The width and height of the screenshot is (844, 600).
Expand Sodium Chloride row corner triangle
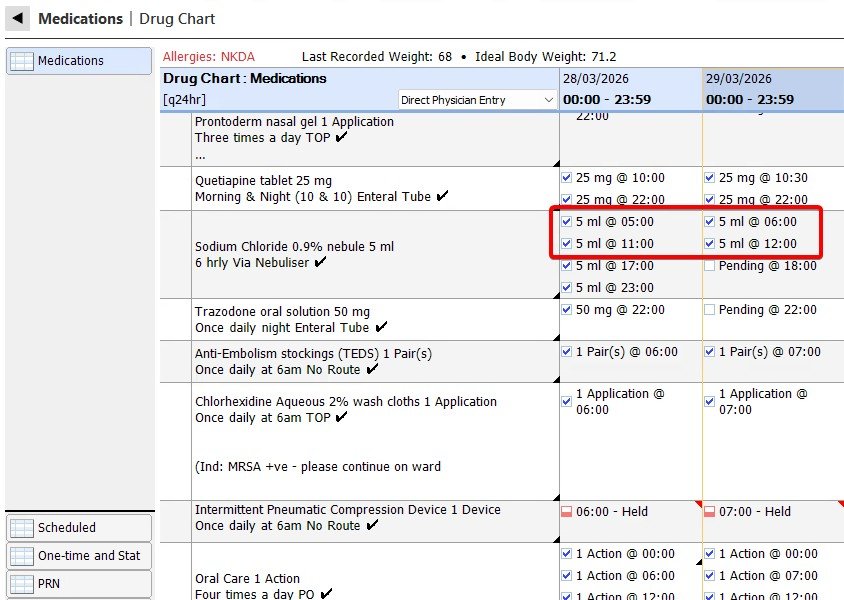coord(554,293)
